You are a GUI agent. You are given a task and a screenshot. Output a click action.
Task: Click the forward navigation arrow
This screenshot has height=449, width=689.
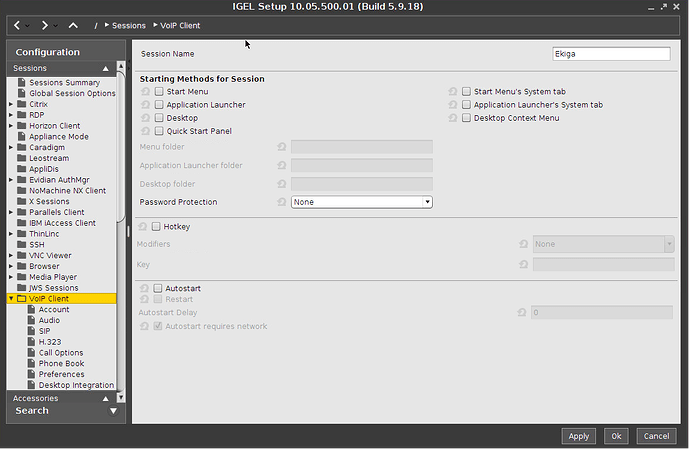pyautogui.click(x=45, y=24)
